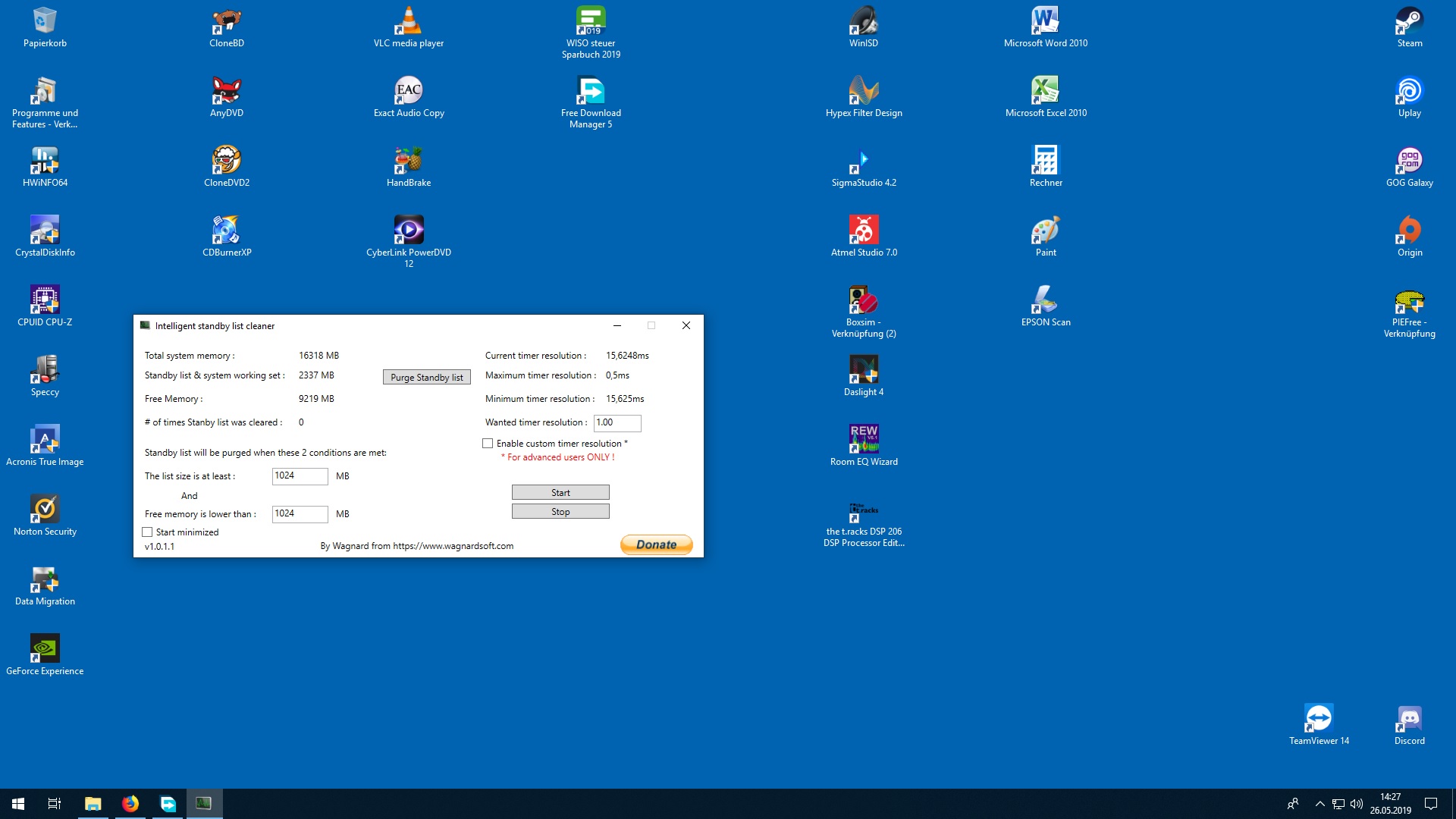Enable custom timer resolution checkbox
Image resolution: width=1456 pixels, height=819 pixels.
pyautogui.click(x=488, y=444)
